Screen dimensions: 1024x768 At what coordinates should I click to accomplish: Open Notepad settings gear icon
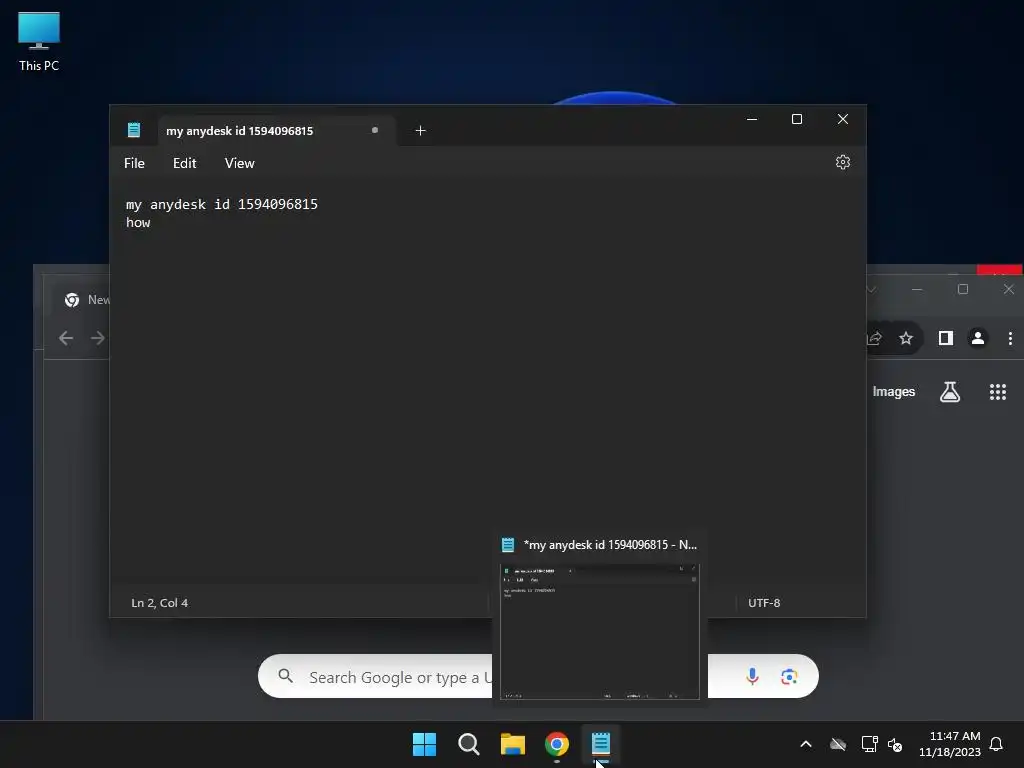click(x=842, y=163)
